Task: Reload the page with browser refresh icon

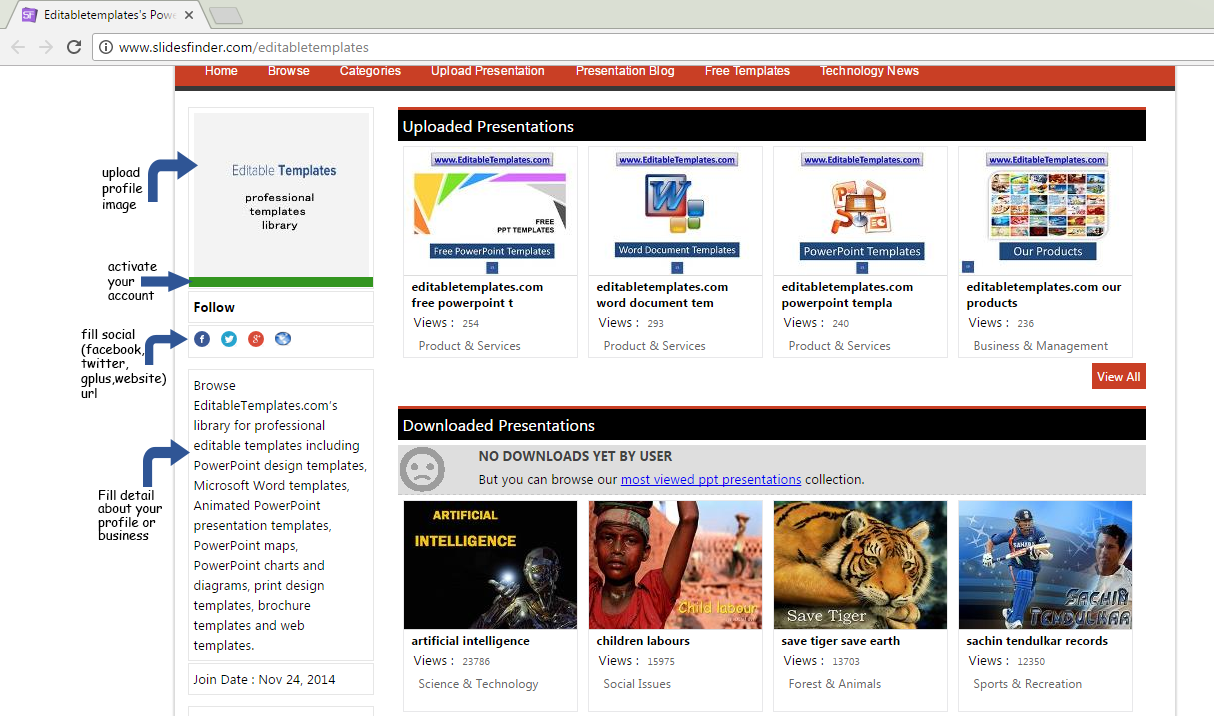Action: pyautogui.click(x=74, y=47)
